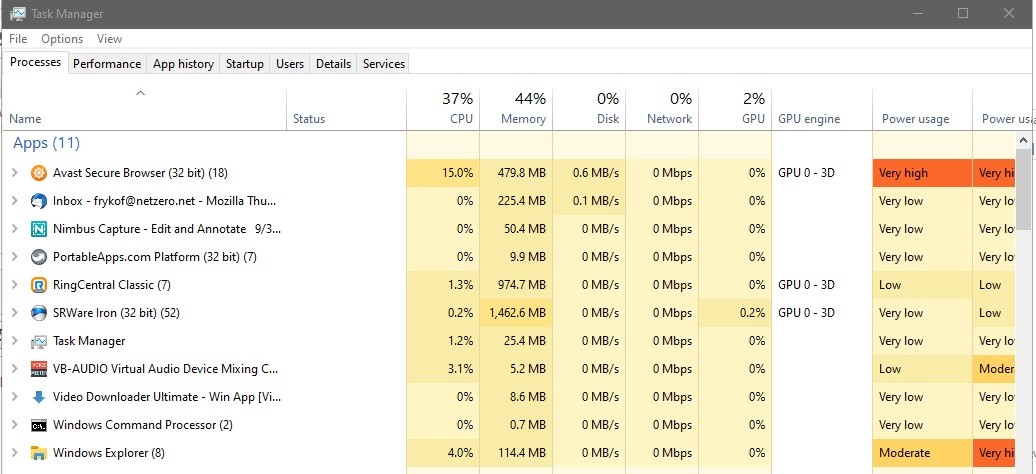Click the Mozilla Thunderbird inbox icon

click(39, 201)
